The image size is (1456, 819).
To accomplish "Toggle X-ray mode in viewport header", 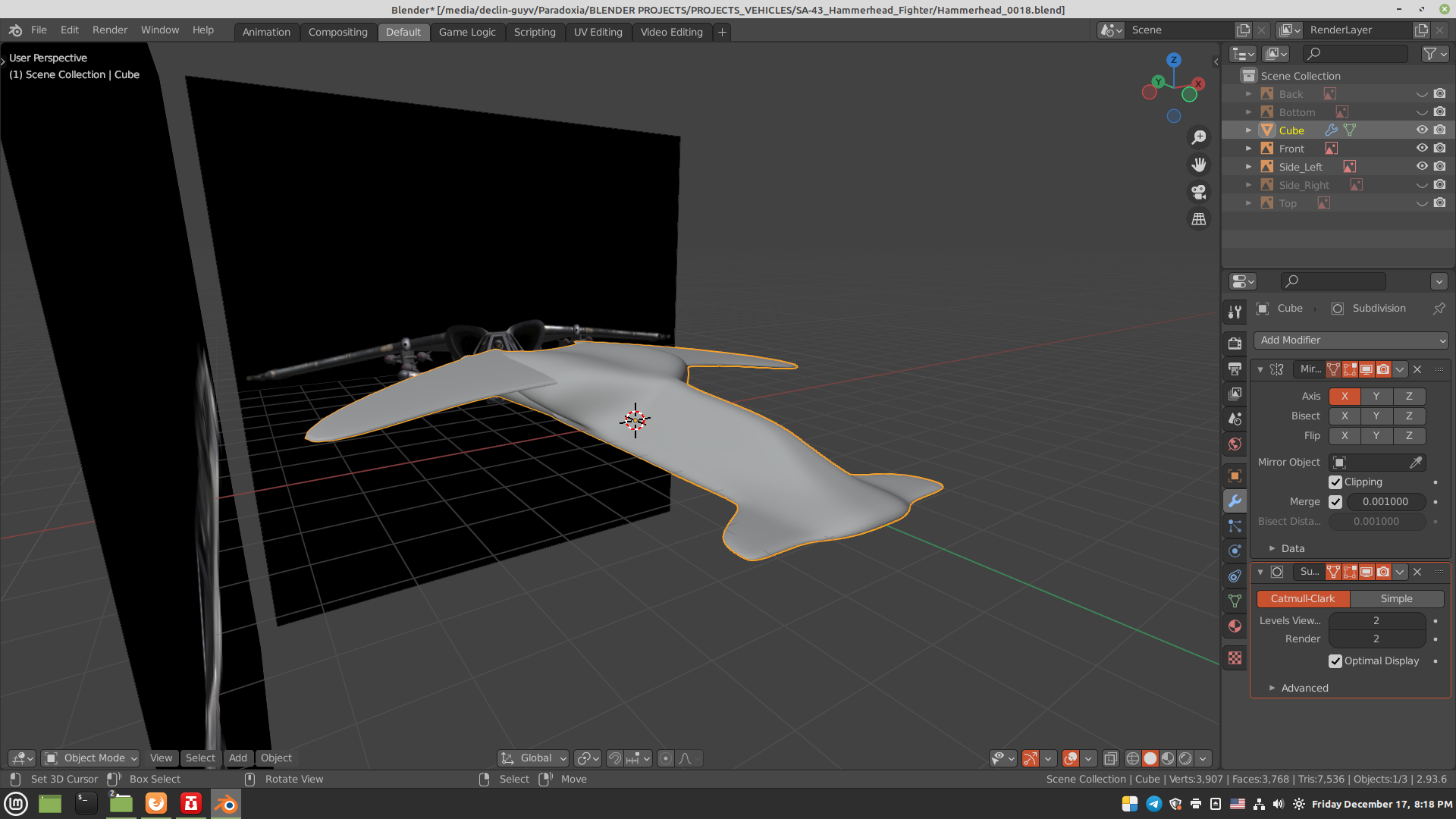I will click(x=1111, y=758).
